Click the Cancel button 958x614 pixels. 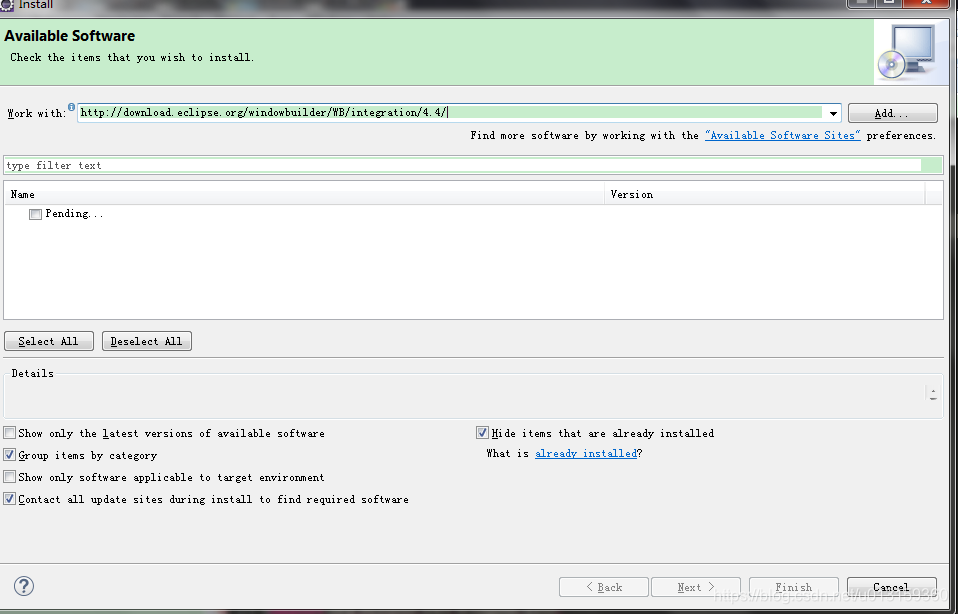(x=891, y=587)
